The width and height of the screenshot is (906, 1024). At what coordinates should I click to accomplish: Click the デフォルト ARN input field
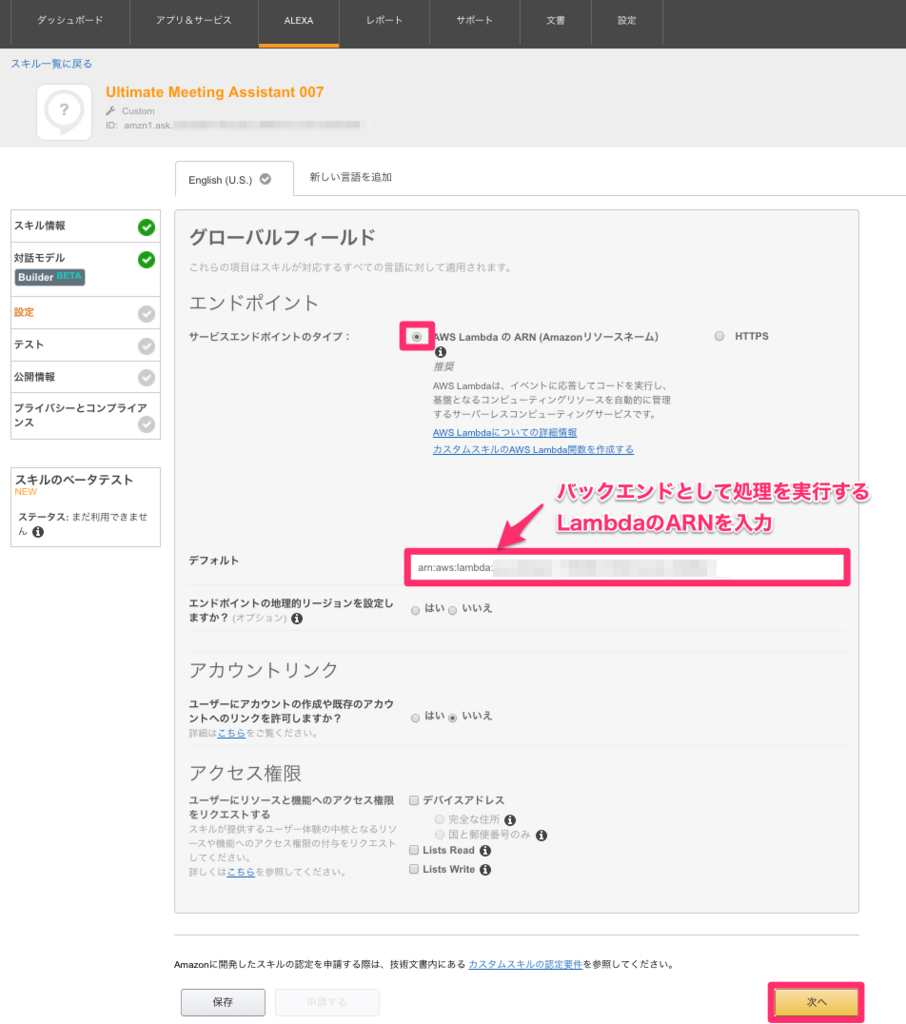pyautogui.click(x=627, y=568)
